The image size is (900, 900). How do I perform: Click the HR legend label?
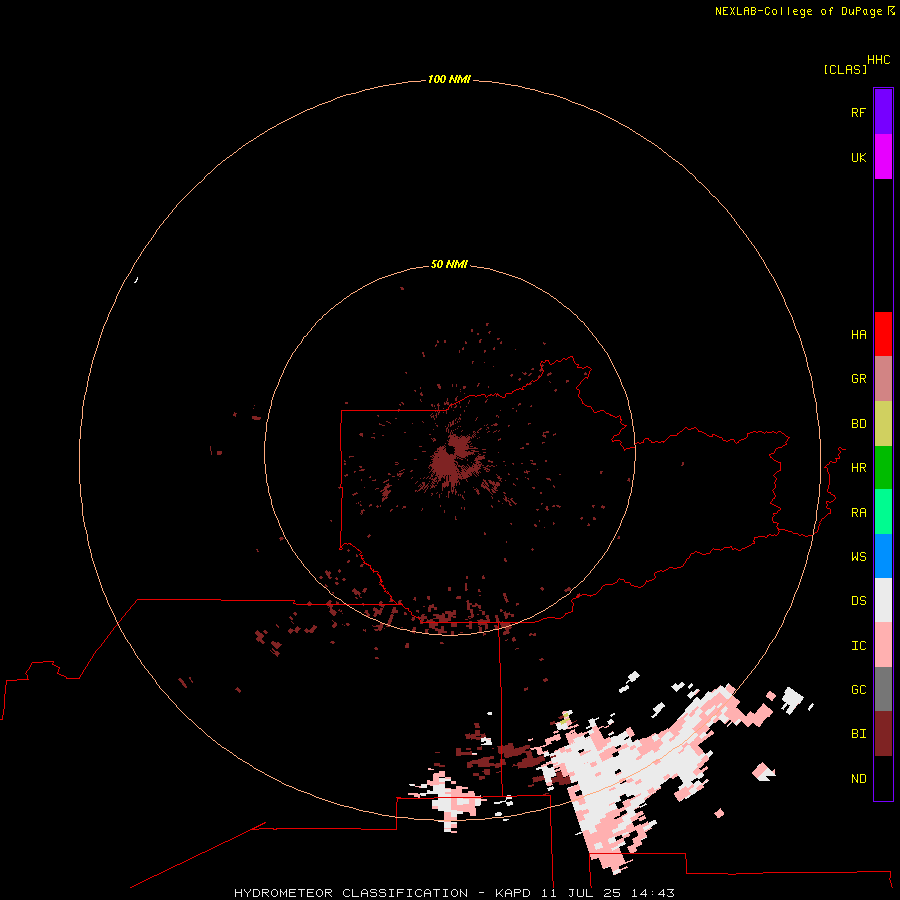click(859, 468)
